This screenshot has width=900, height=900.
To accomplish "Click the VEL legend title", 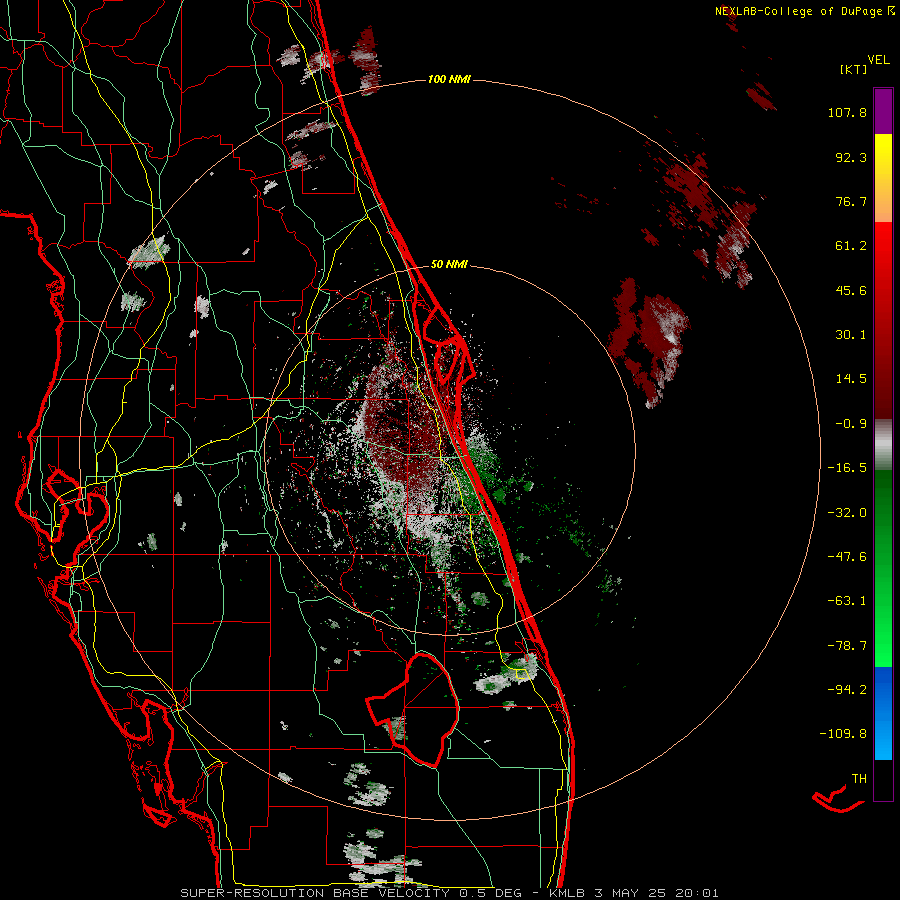I will pyautogui.click(x=878, y=59).
